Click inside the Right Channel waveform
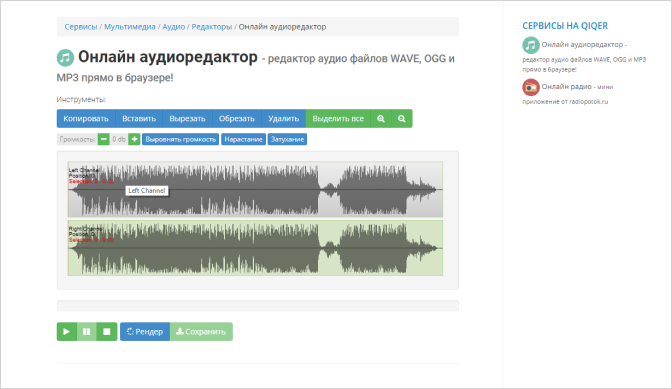The image size is (672, 389). [255, 248]
